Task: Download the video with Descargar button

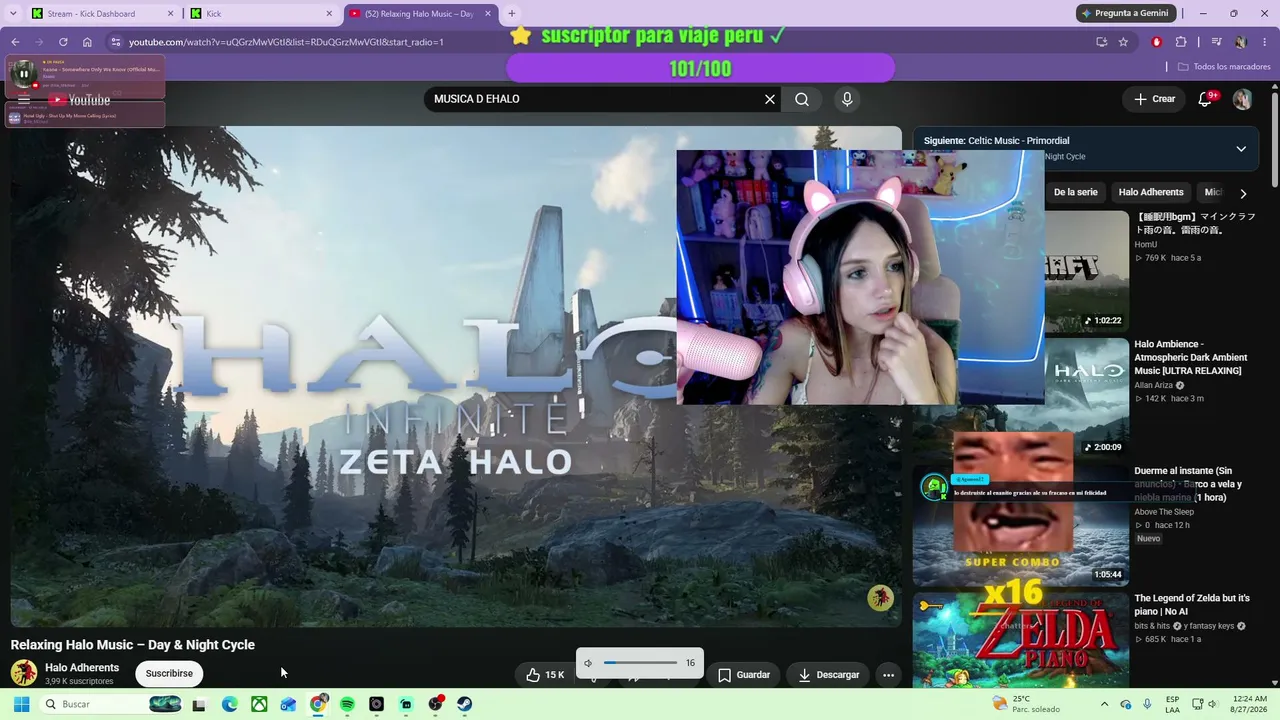Action: (829, 675)
